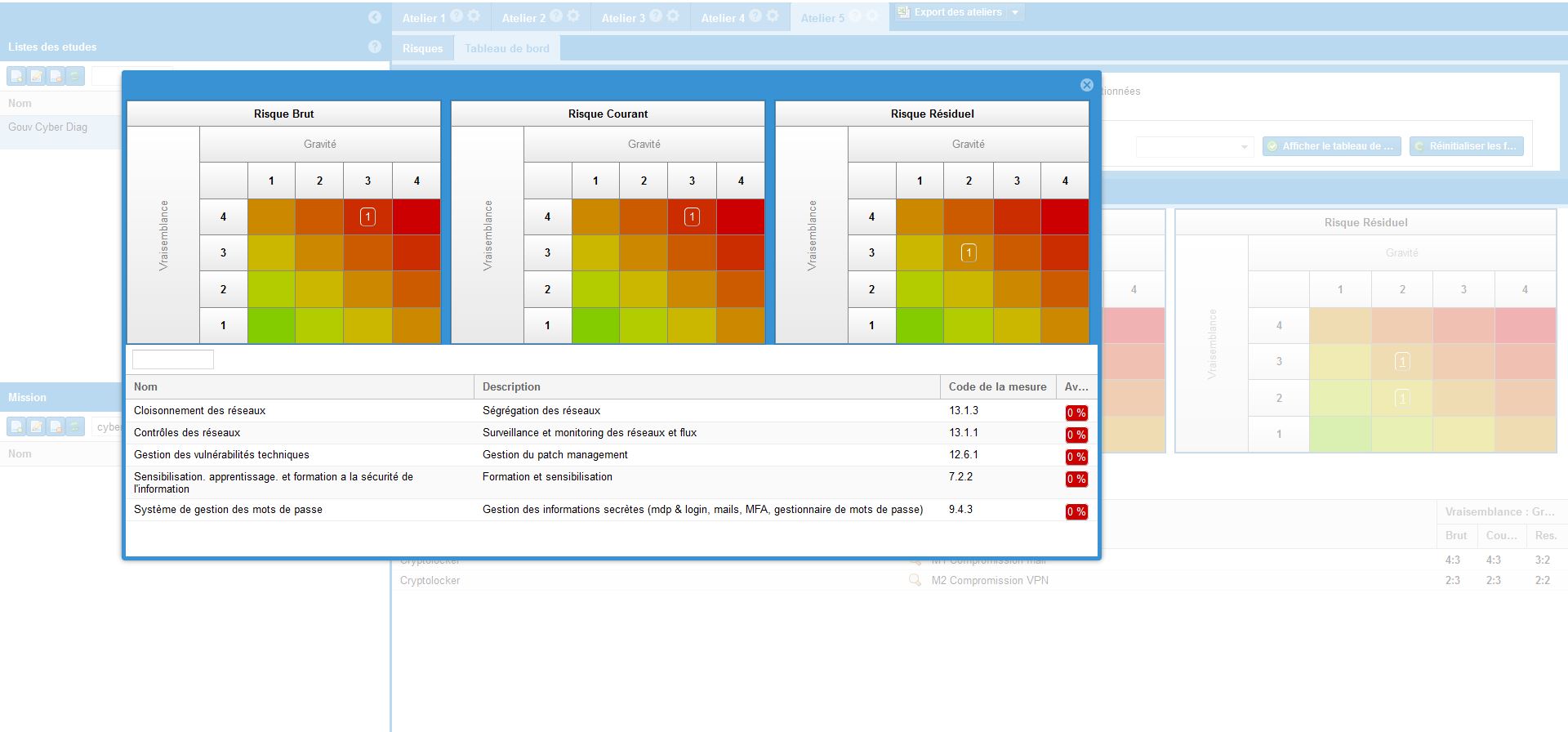Click the badge in Risque Résiduel popup matrix
The height and width of the screenshot is (732, 1568).
coord(969,253)
